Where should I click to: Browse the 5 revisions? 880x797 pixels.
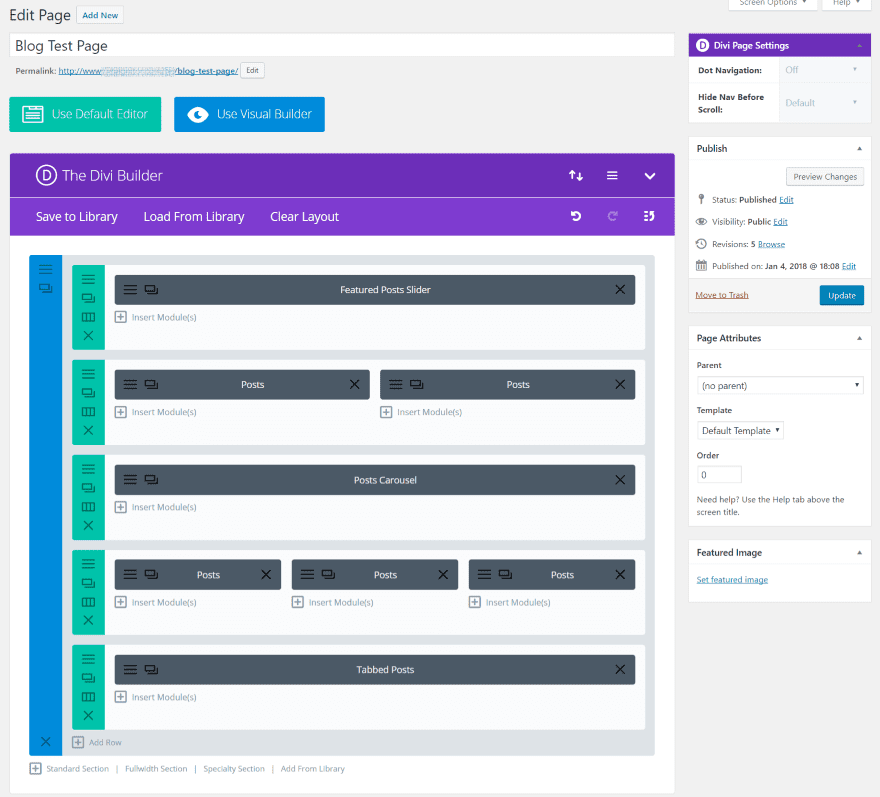click(772, 244)
